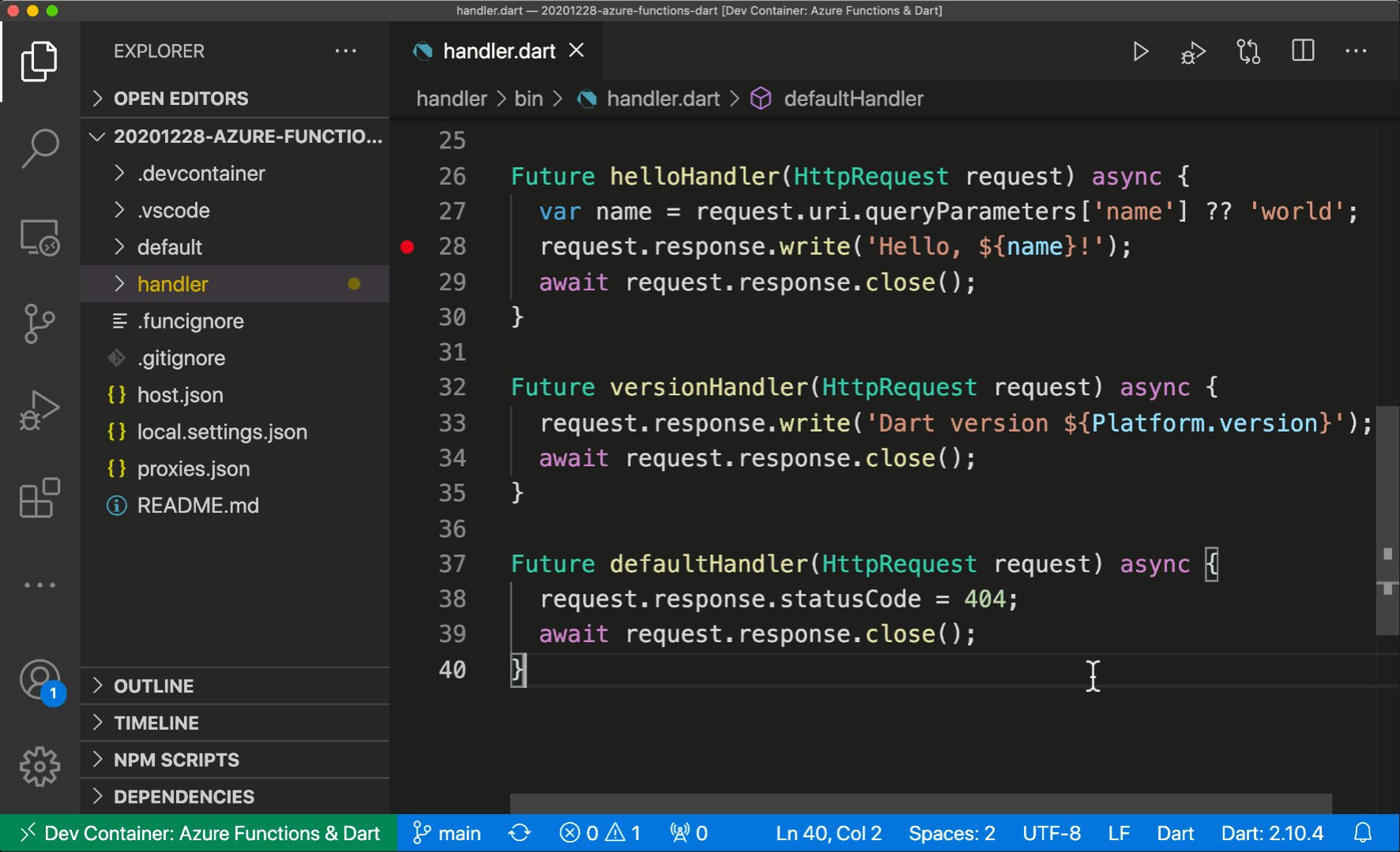Click on 'versionHandler' function name in code
This screenshot has width=1400, height=852.
tap(709, 387)
